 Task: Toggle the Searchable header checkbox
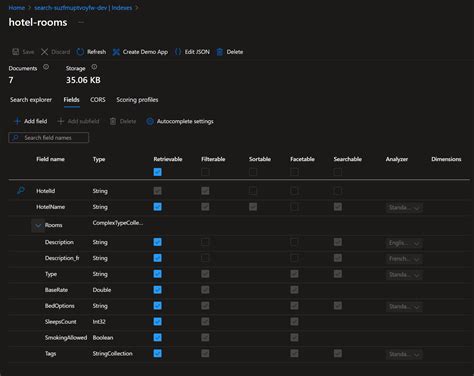(338, 172)
